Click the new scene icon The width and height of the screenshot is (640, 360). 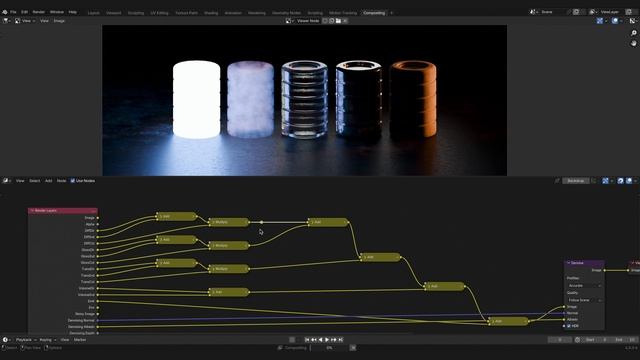(576, 12)
